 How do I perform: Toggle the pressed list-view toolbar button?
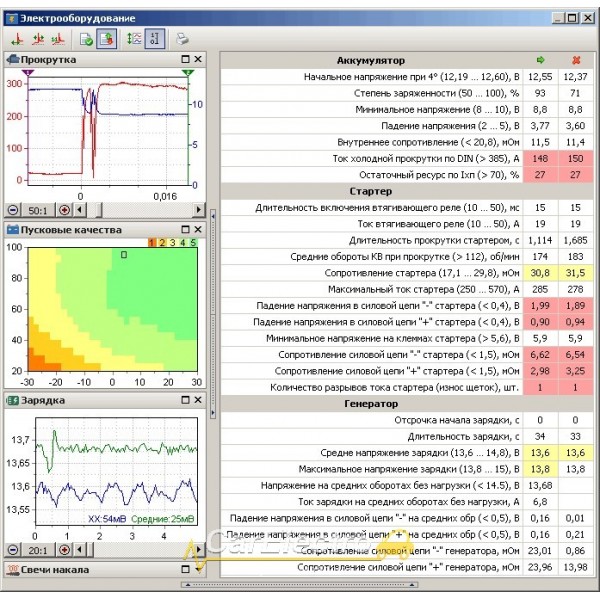coord(155,40)
